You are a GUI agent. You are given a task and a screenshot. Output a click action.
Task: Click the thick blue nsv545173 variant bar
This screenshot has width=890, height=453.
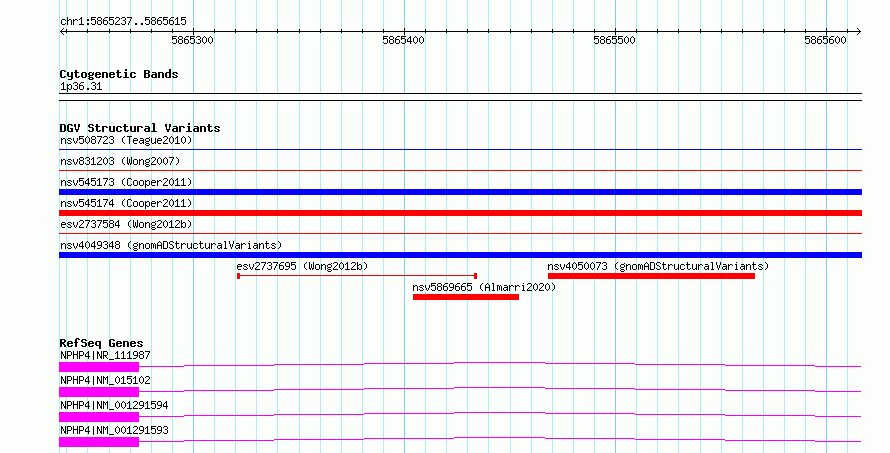pyautogui.click(x=460, y=192)
